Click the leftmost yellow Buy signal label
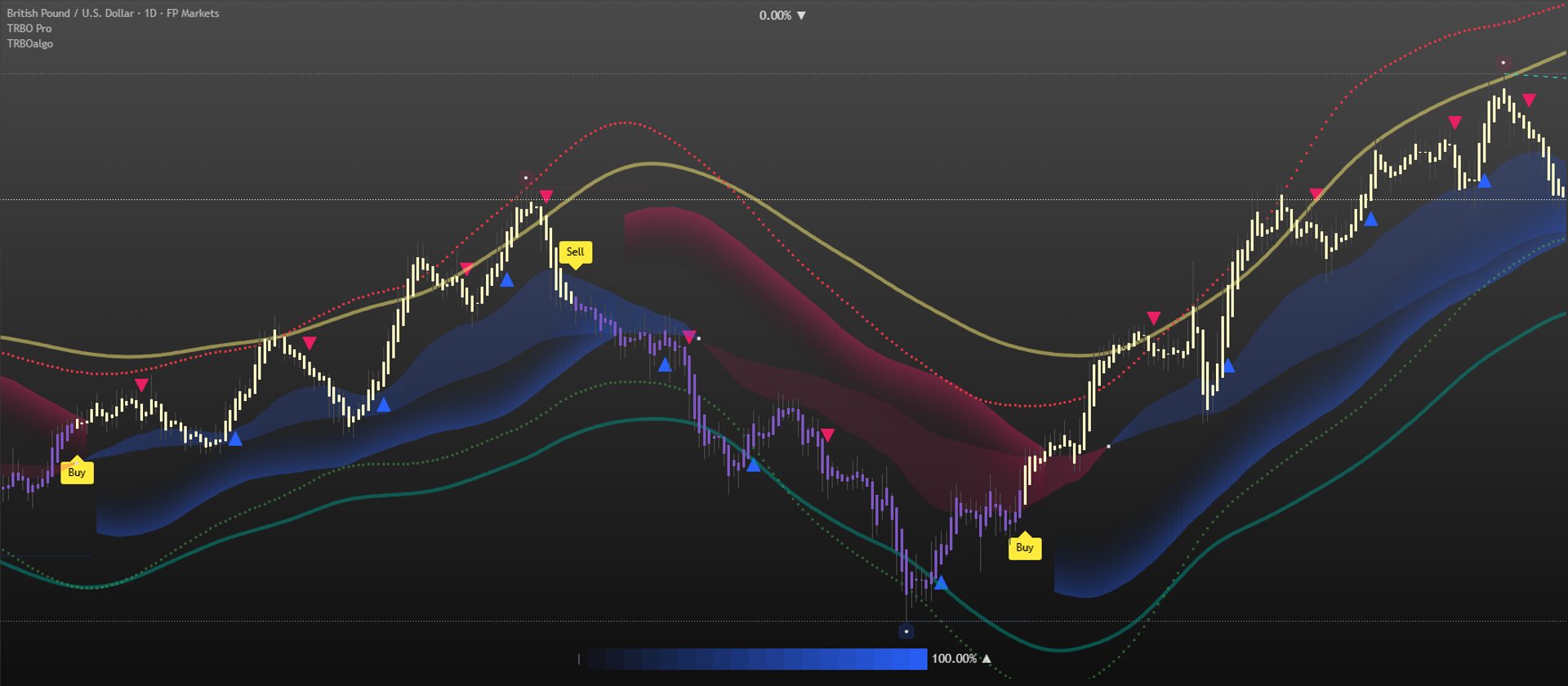Screen dimensions: 1568x686 [77, 473]
